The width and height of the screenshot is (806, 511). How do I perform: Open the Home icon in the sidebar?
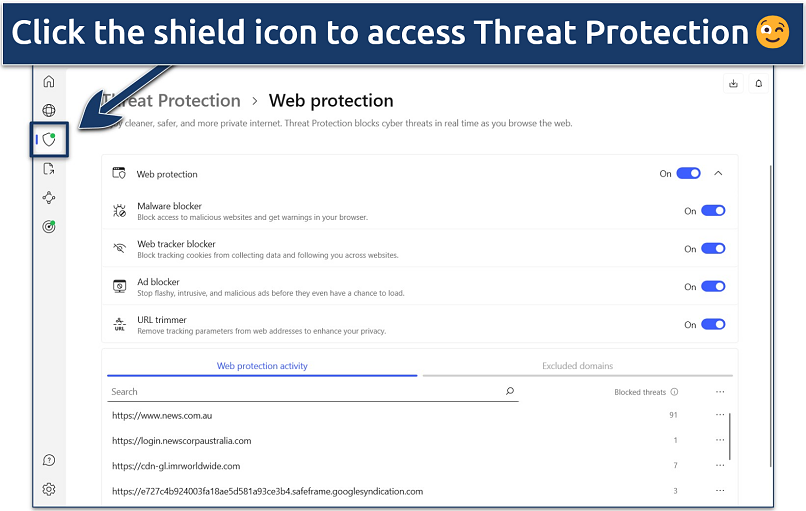tap(49, 82)
